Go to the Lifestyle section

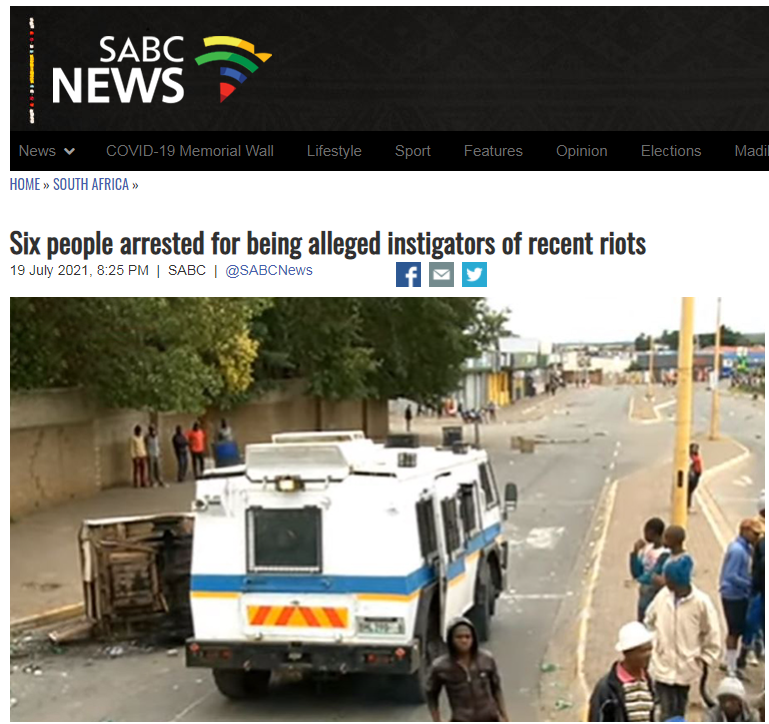334,151
